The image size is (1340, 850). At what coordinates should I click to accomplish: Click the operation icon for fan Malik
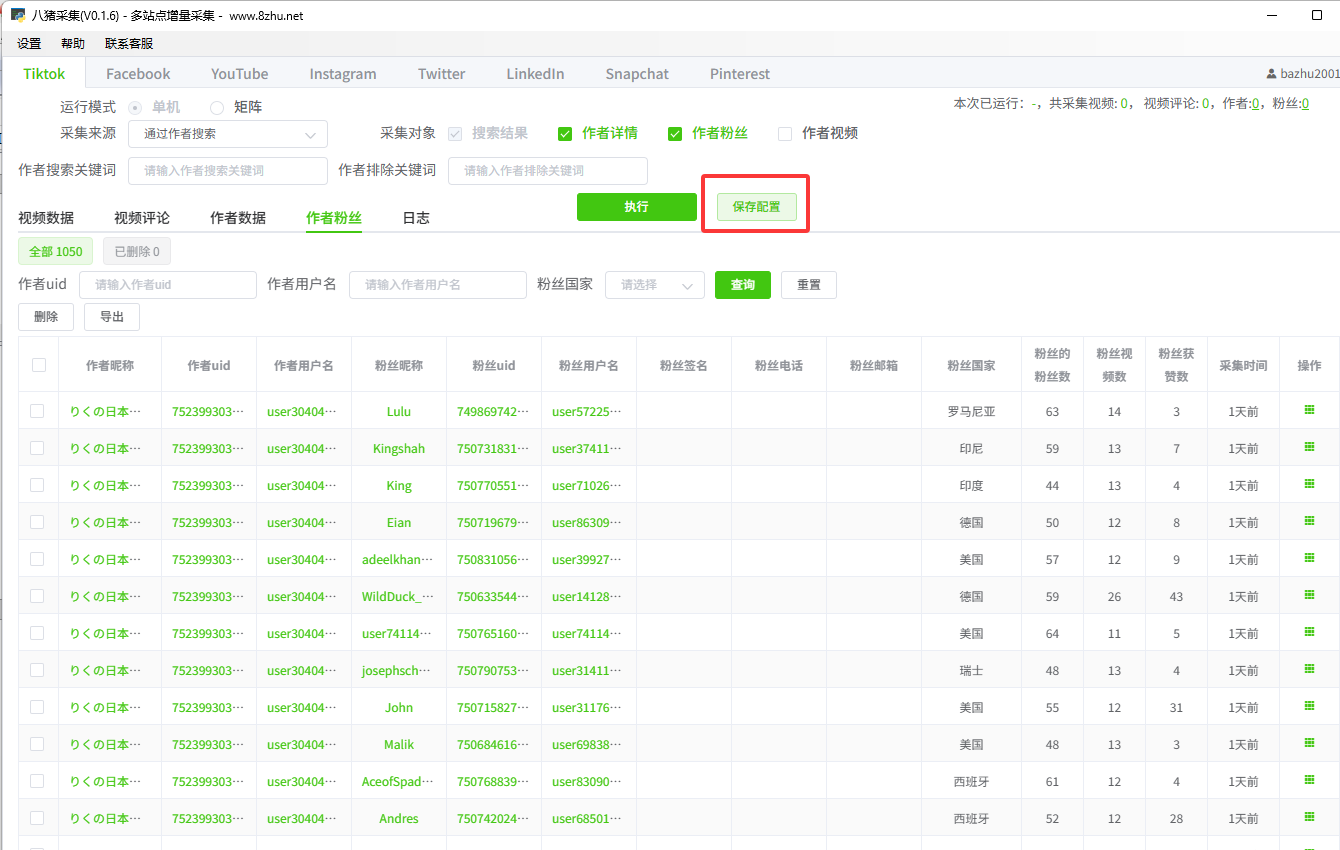(x=1309, y=743)
